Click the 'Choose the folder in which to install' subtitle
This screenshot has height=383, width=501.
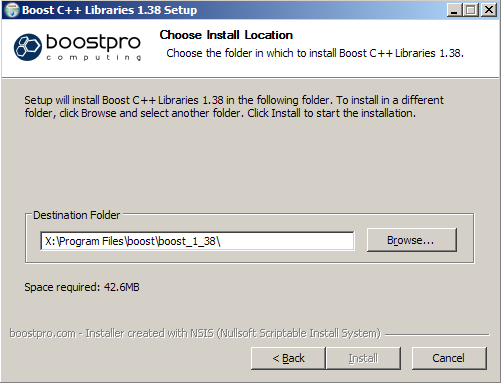(315, 53)
